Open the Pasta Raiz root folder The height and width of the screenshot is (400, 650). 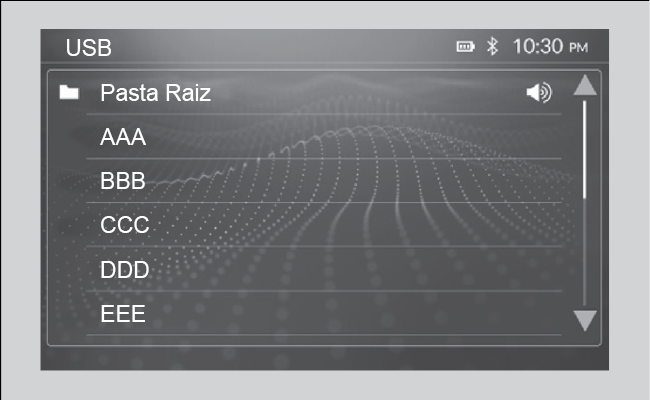click(155, 93)
